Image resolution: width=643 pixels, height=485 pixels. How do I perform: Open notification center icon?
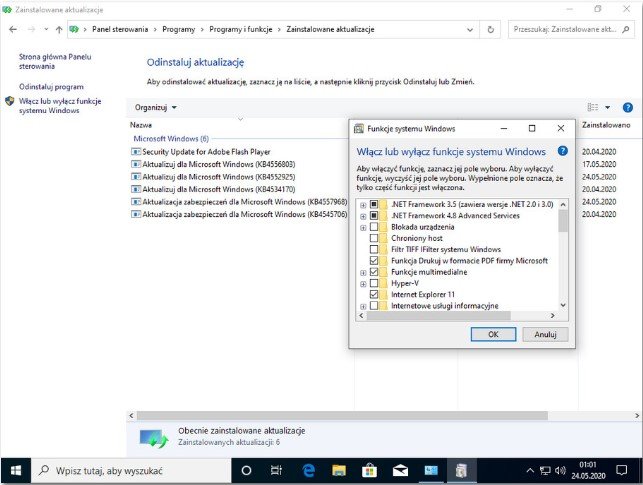tap(622, 471)
